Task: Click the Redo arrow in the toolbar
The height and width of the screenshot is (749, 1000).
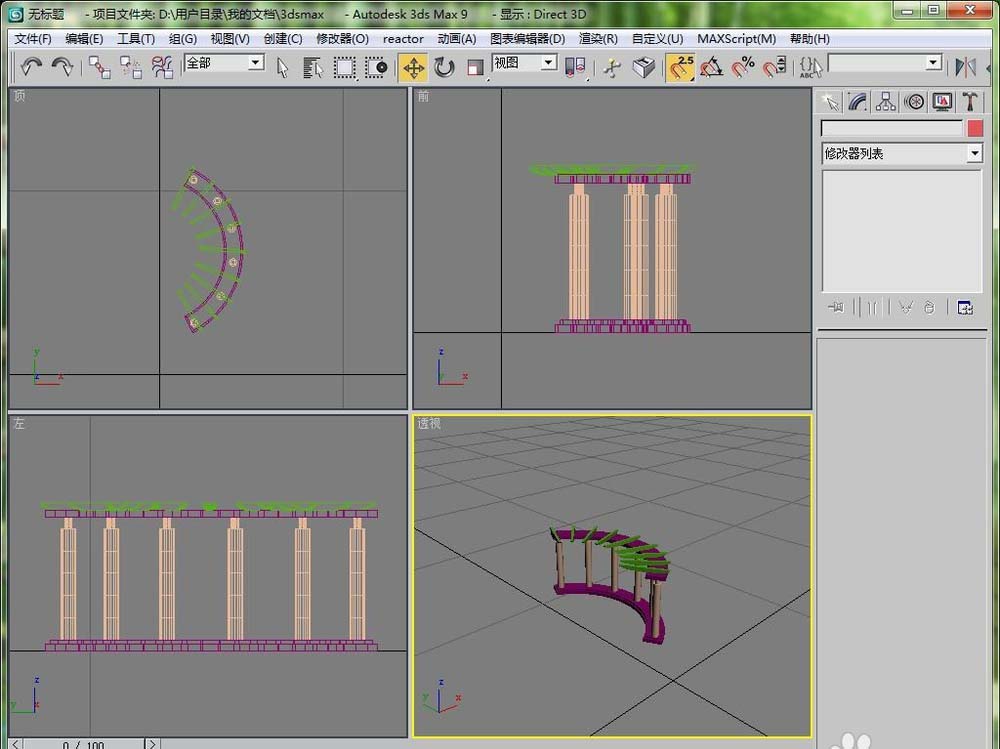Action: coord(62,66)
